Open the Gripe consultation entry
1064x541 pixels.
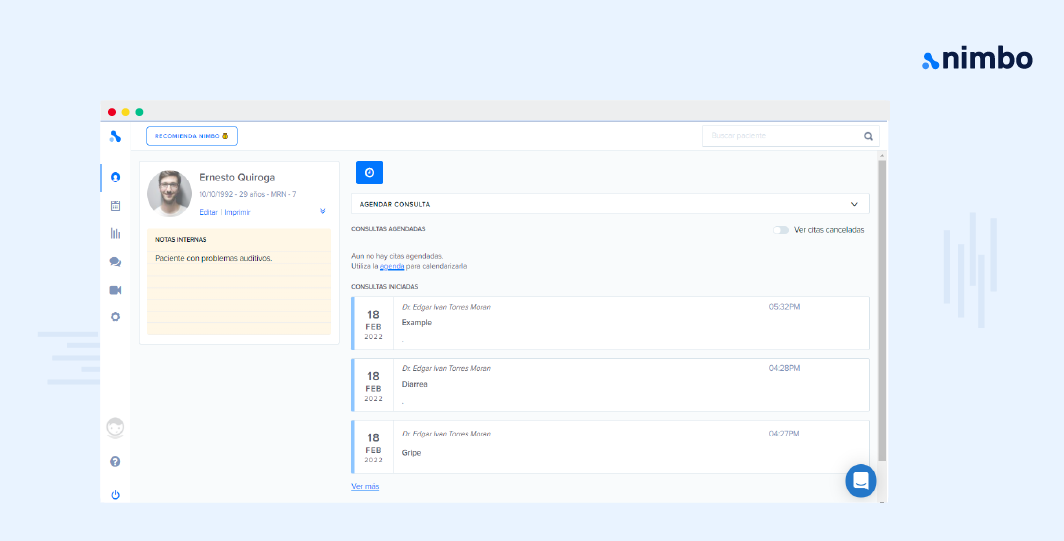coord(610,447)
